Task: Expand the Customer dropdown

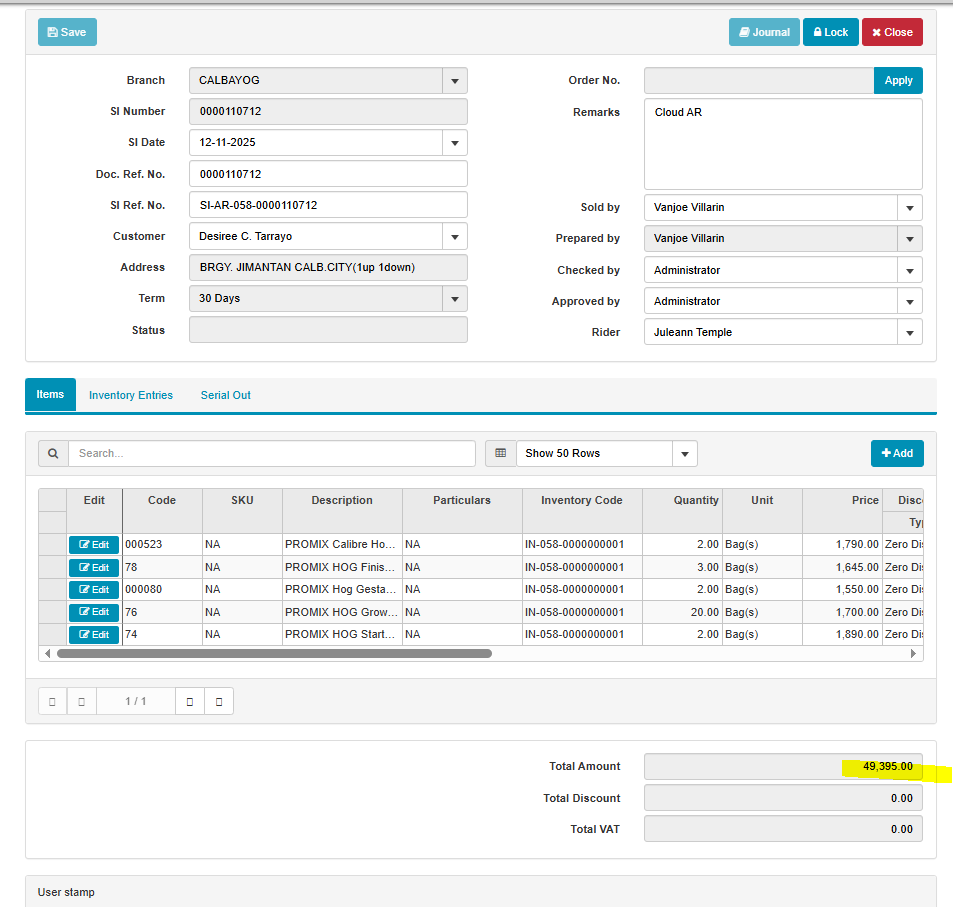Action: click(455, 237)
